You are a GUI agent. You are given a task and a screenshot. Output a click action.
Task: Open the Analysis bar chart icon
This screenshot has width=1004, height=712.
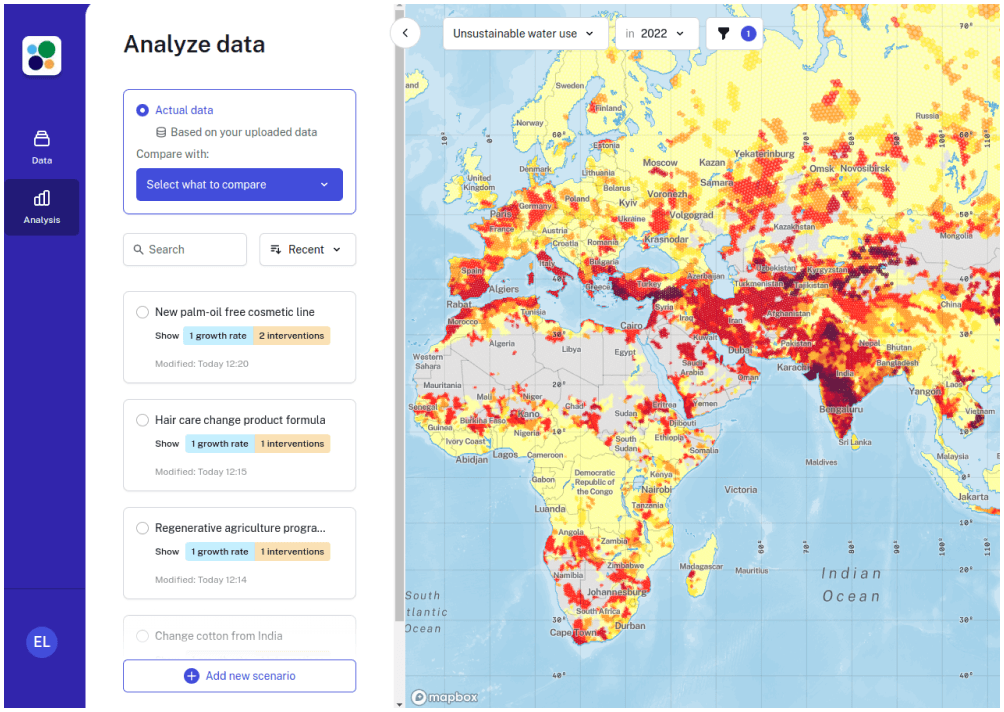pos(42,198)
